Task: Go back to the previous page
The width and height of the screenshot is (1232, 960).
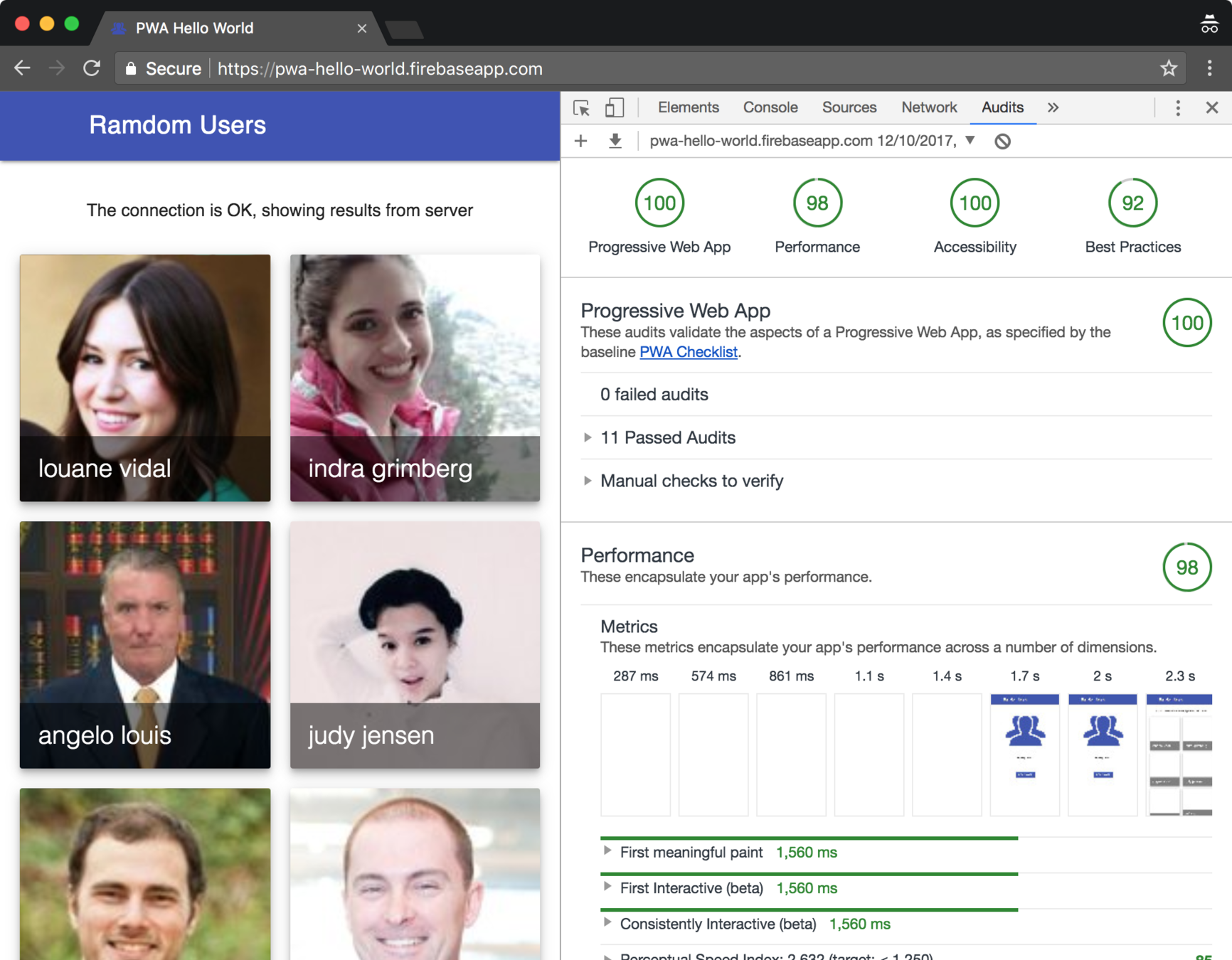Action: point(23,68)
